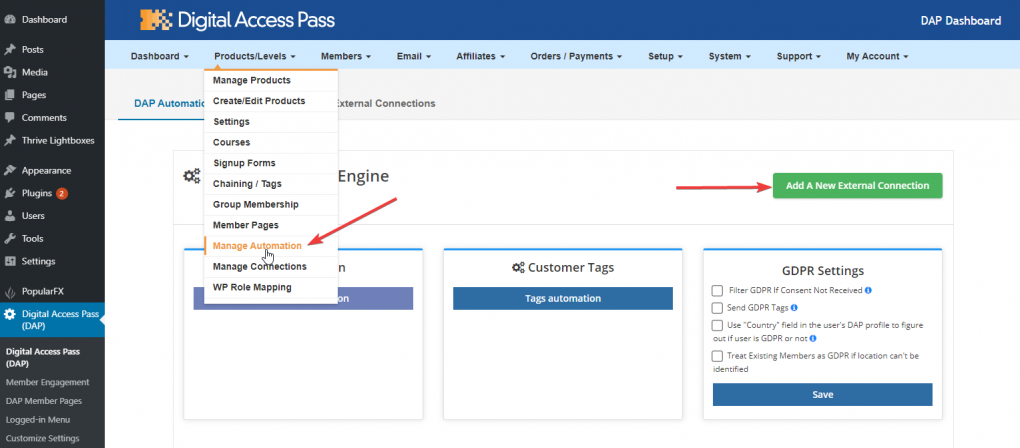Open Tools via the wrench icon
The image size is (1020, 448).
pyautogui.click(x=10, y=239)
